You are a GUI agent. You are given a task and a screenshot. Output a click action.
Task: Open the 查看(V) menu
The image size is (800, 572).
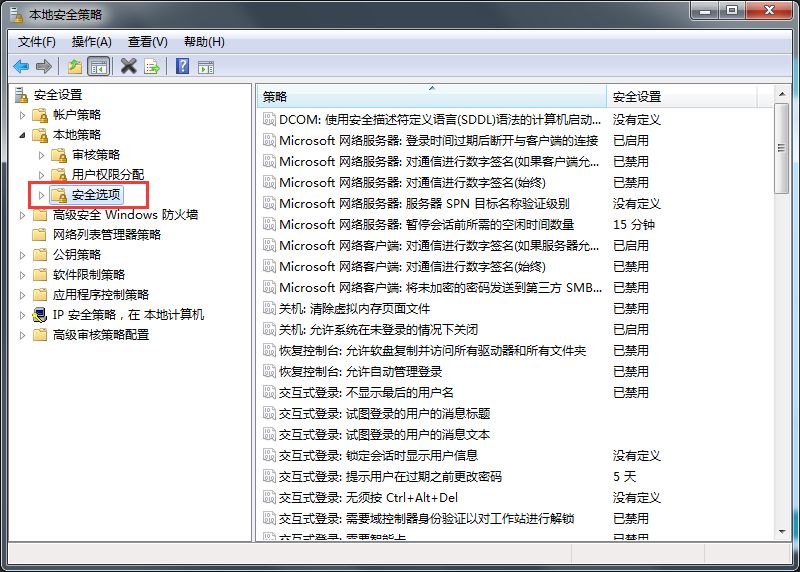click(148, 42)
